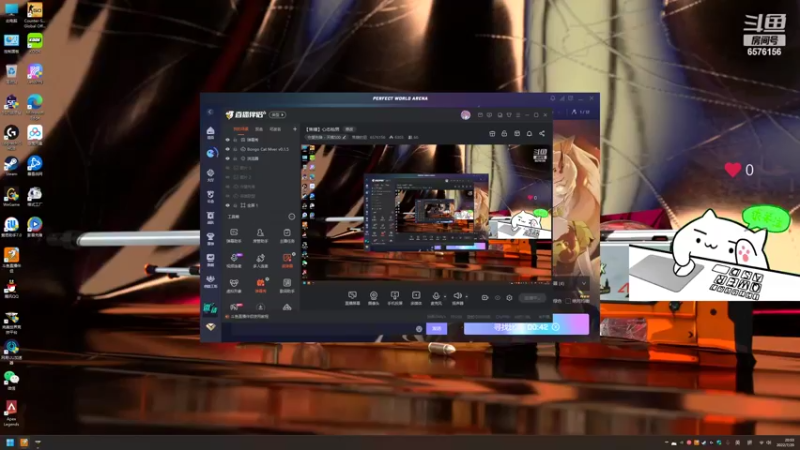
Task: Click the start streaming button below preview
Action: pyautogui.click(x=532, y=297)
